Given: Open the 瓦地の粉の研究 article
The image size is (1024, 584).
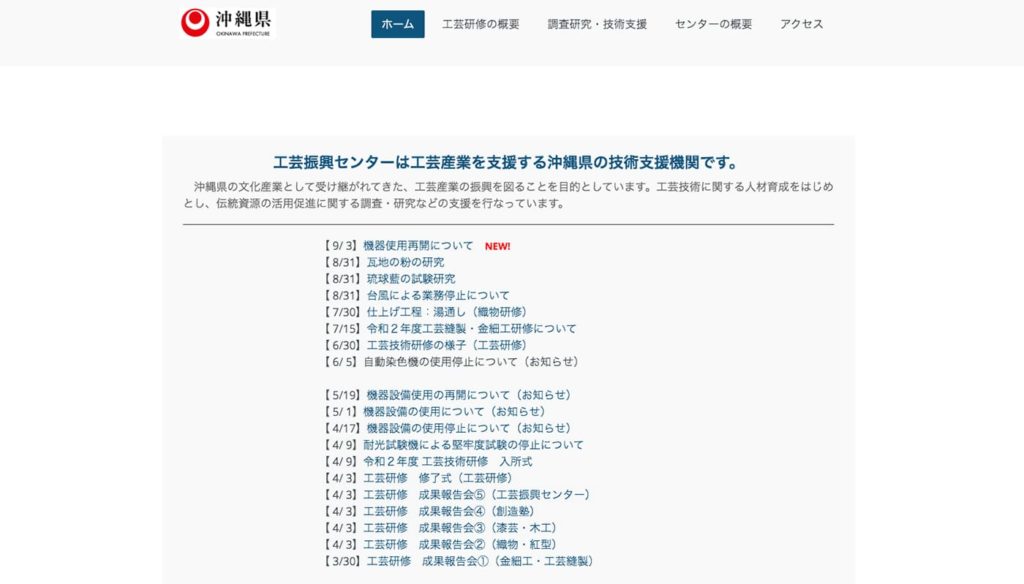Looking at the screenshot, I should [408, 261].
